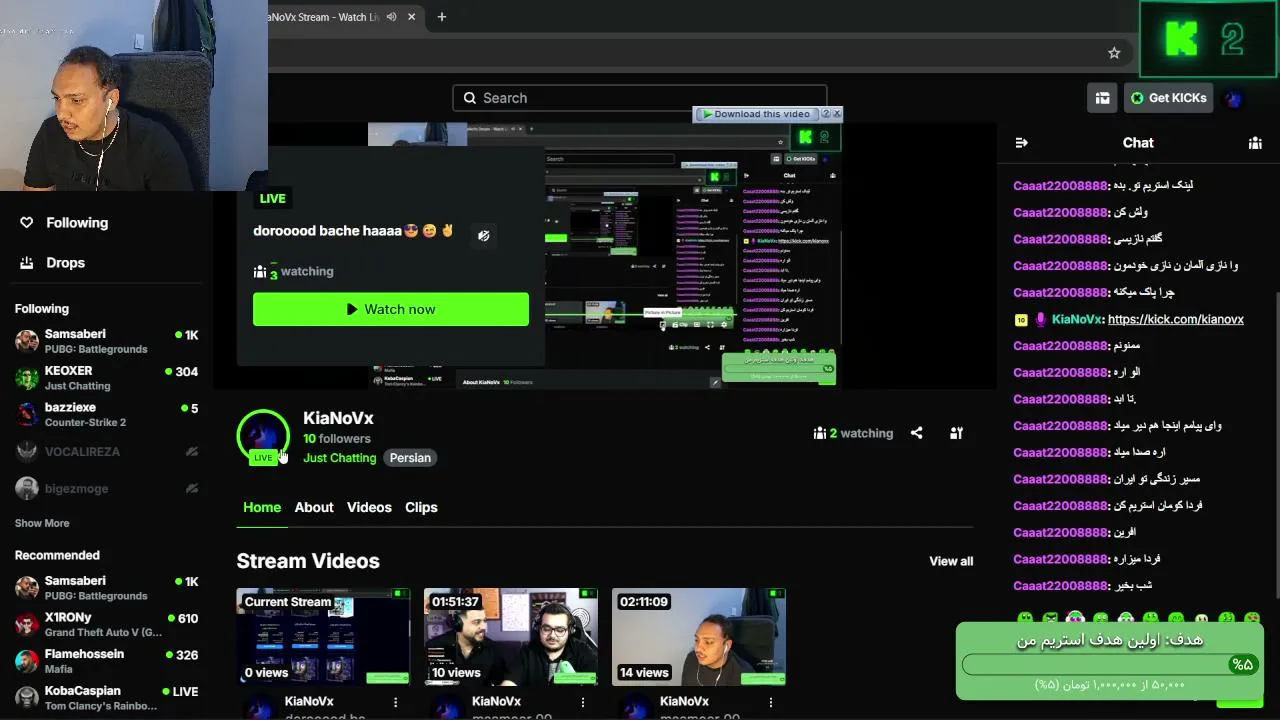Open KiaNoVx's live channel avatar
1280x720 pixels.
[263, 437]
